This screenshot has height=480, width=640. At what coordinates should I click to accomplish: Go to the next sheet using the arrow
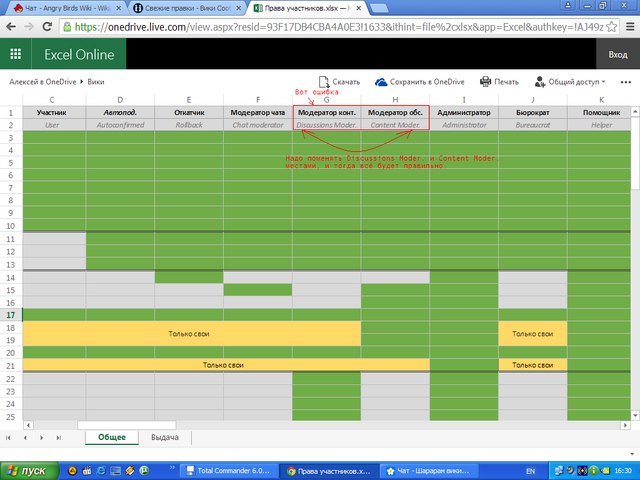pos(42,438)
